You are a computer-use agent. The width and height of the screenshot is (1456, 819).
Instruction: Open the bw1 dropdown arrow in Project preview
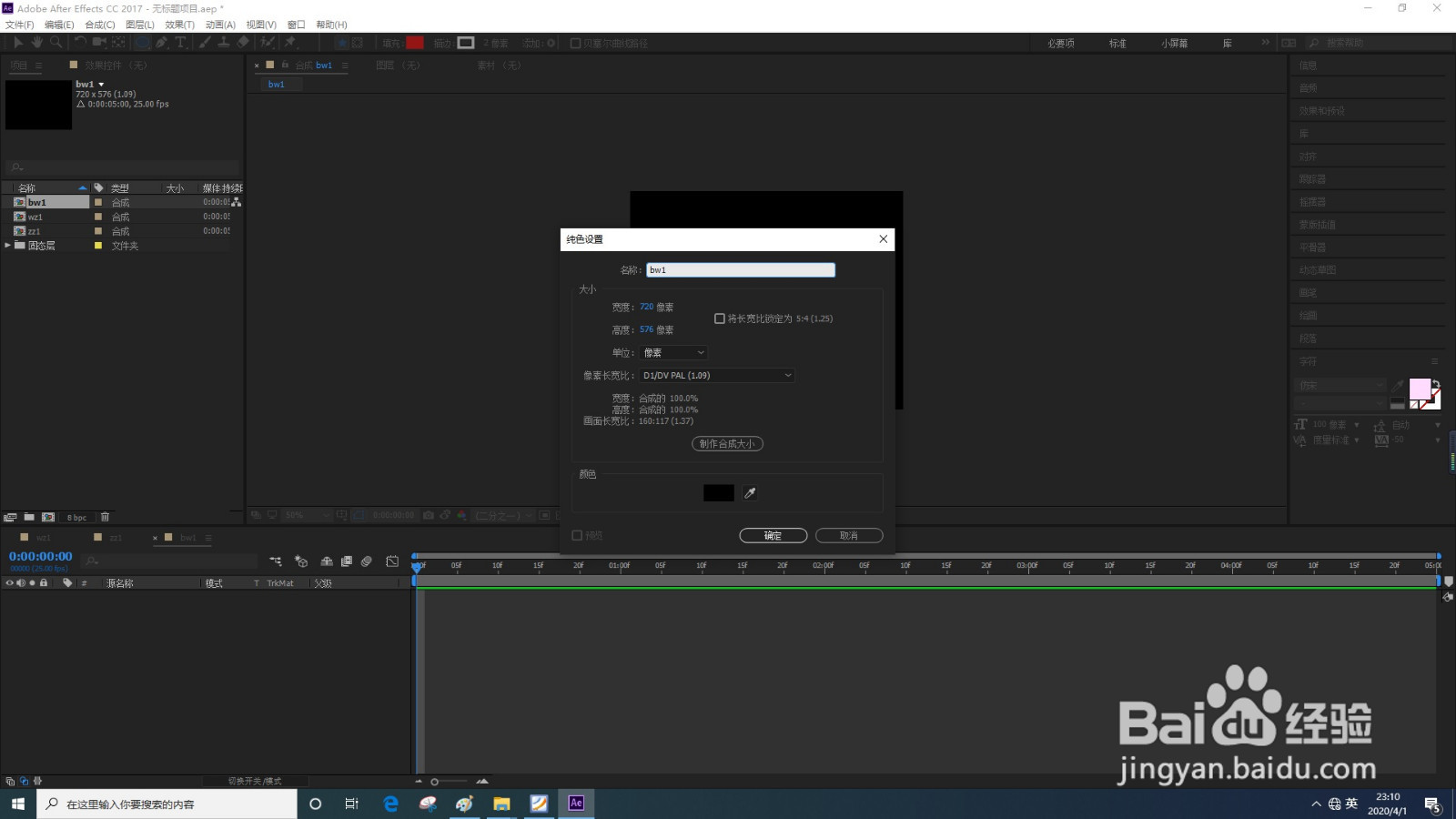pos(101,85)
